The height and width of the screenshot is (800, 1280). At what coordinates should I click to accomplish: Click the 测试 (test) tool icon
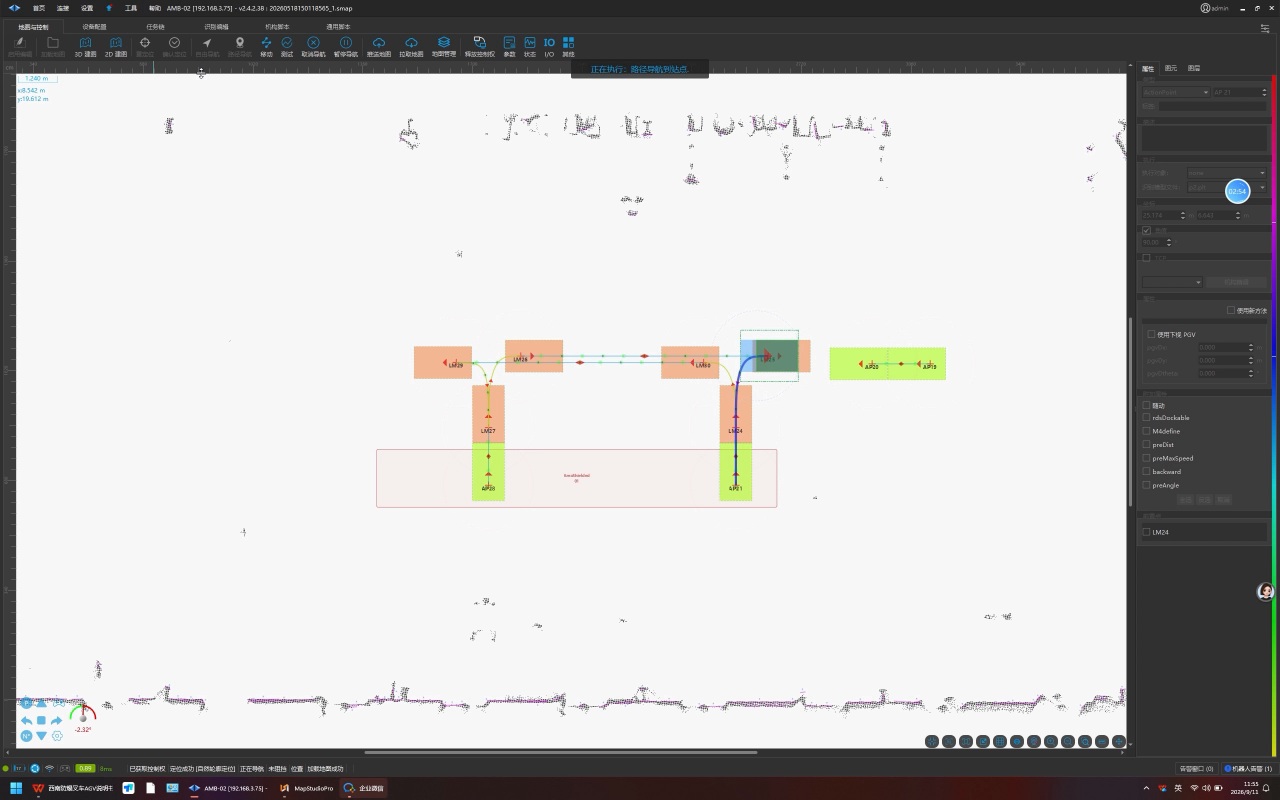pyautogui.click(x=287, y=47)
